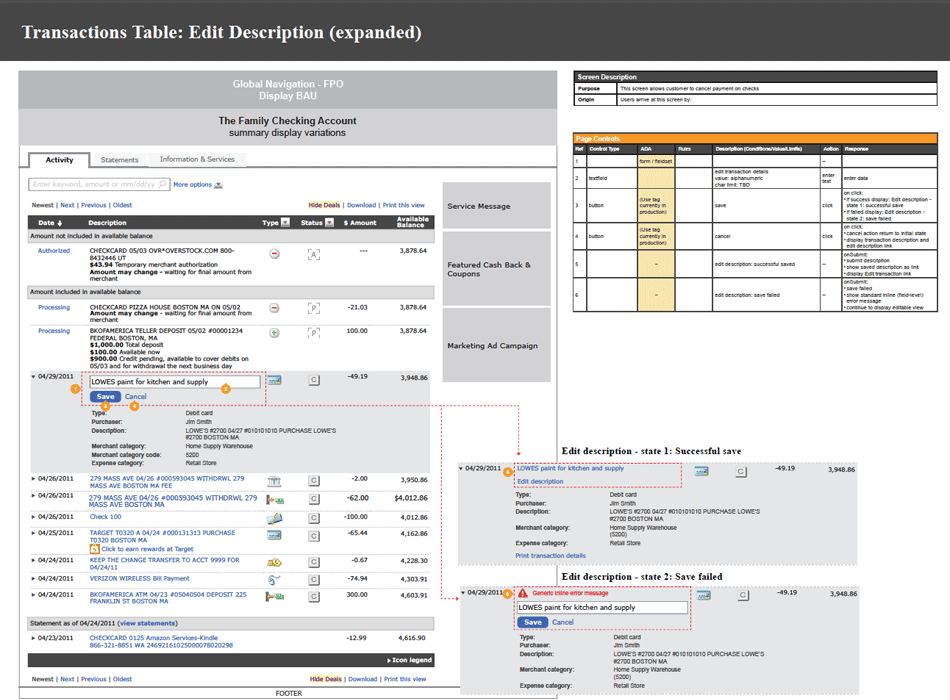
Task: Click the Keep the Change transfer coin icon
Action: click(274, 562)
